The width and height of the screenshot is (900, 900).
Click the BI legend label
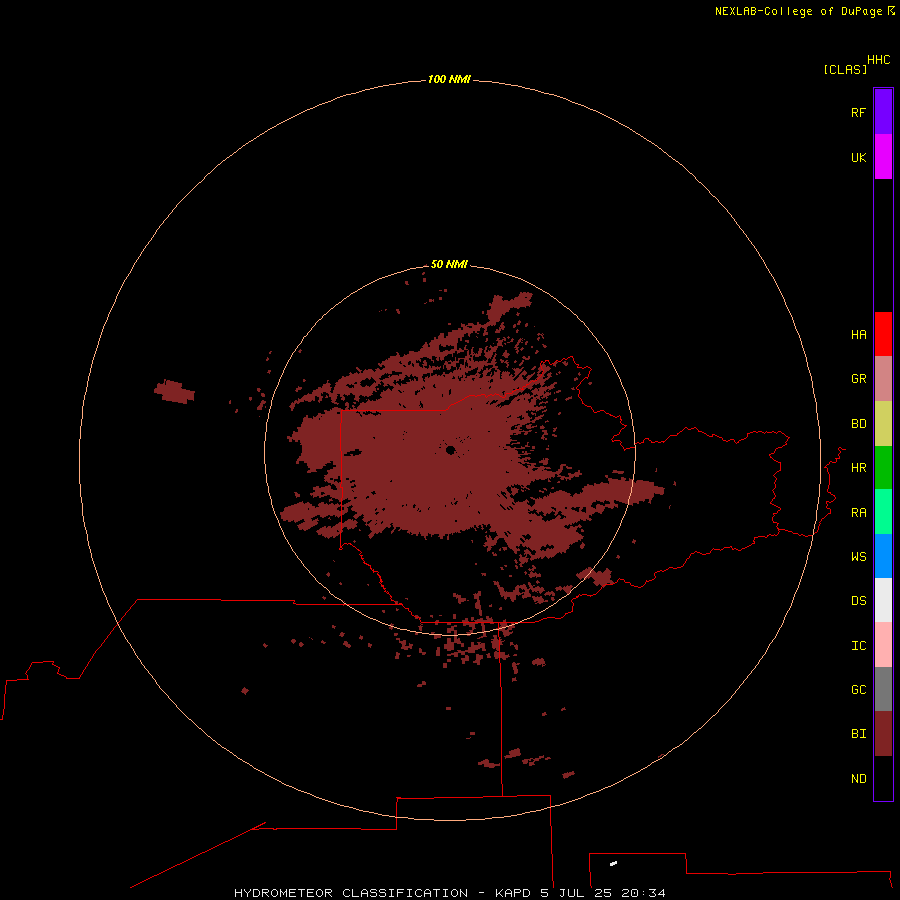pyautogui.click(x=858, y=734)
